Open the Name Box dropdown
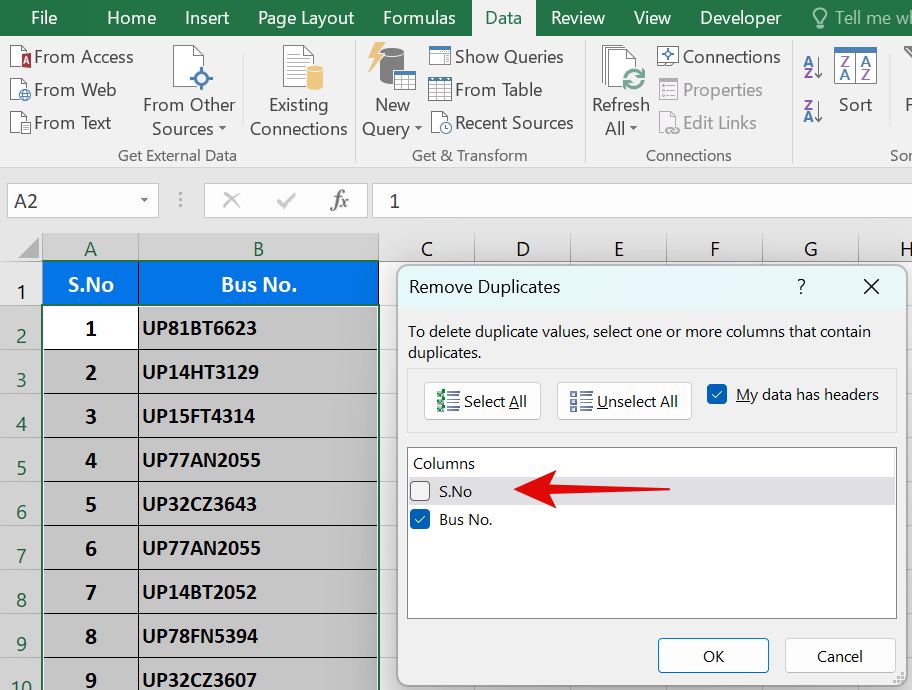This screenshot has height=690, width=912. click(144, 201)
